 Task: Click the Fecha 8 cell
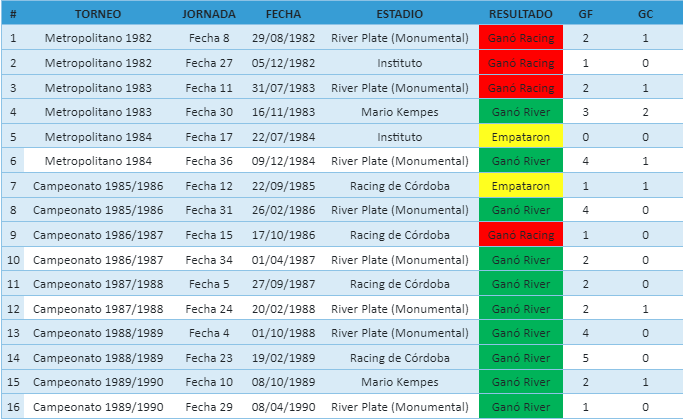pyautogui.click(x=209, y=38)
